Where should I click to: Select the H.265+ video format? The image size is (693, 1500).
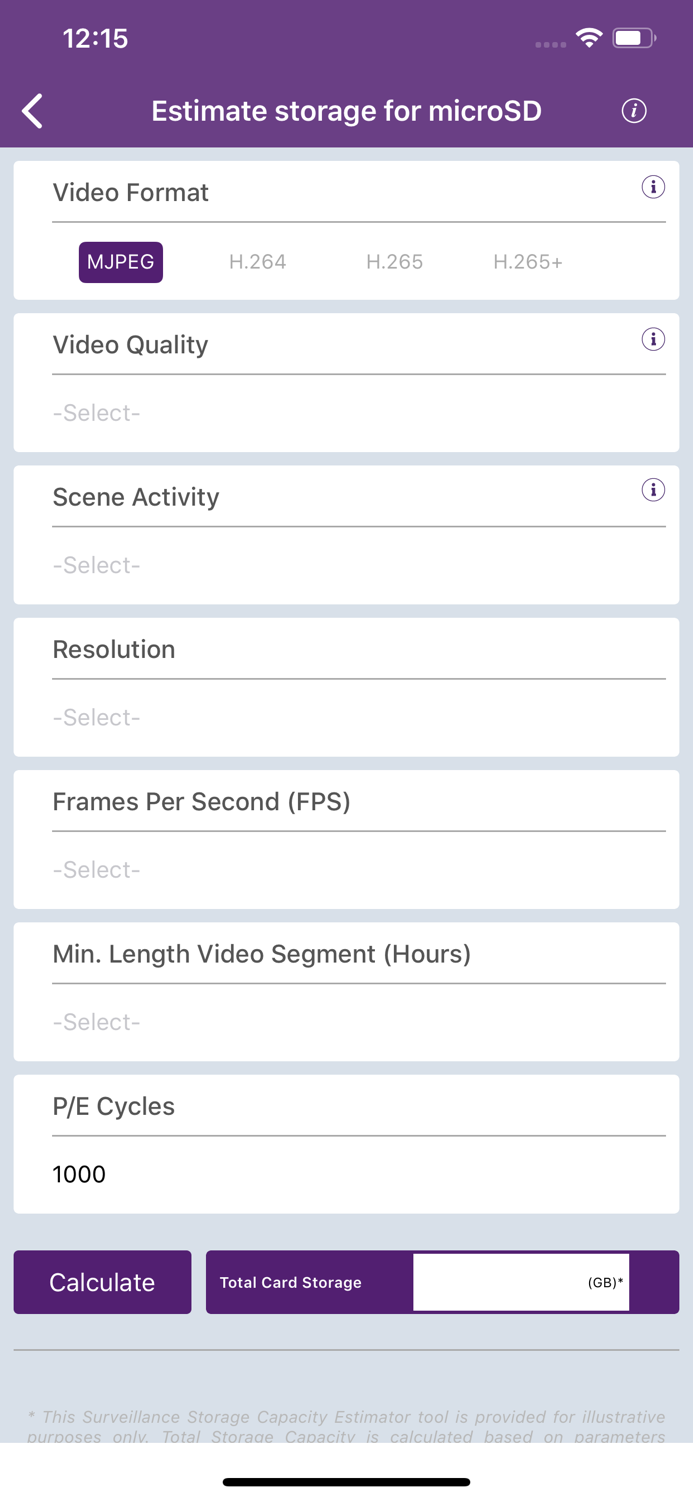click(x=528, y=262)
